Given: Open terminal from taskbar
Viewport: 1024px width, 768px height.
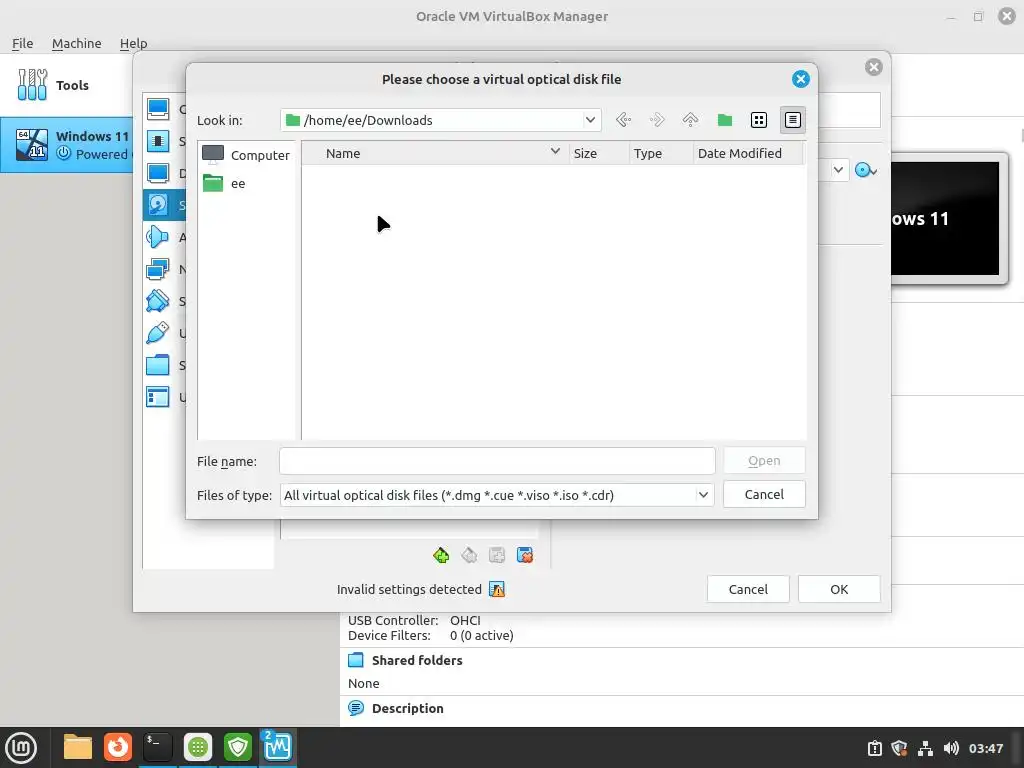Looking at the screenshot, I should pyautogui.click(x=157, y=748).
